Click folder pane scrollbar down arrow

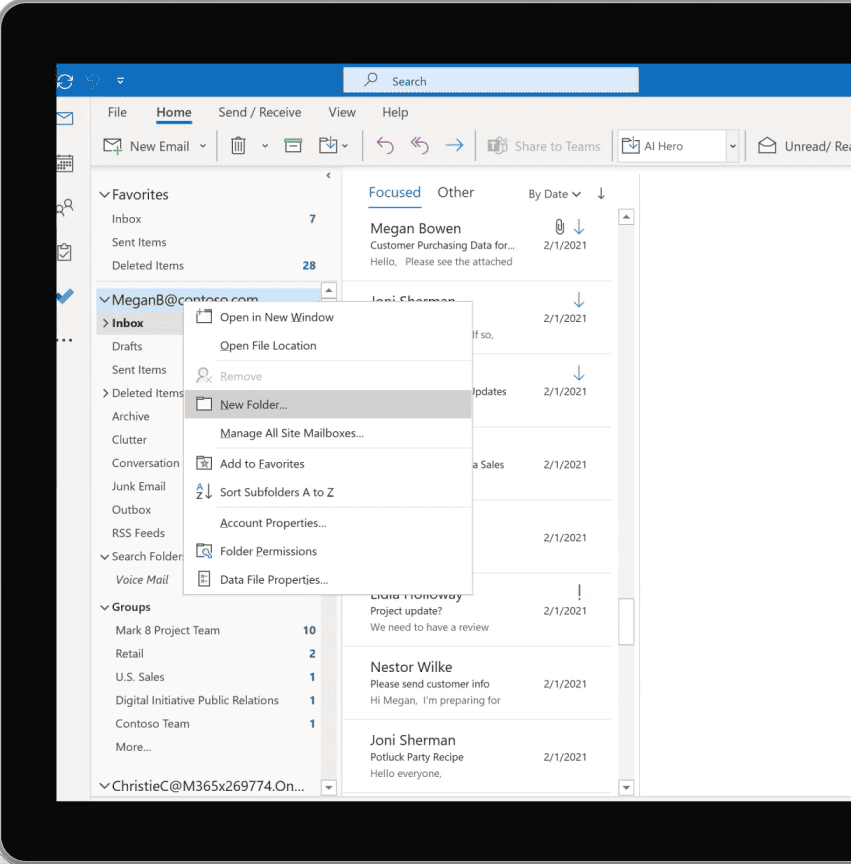coord(328,787)
